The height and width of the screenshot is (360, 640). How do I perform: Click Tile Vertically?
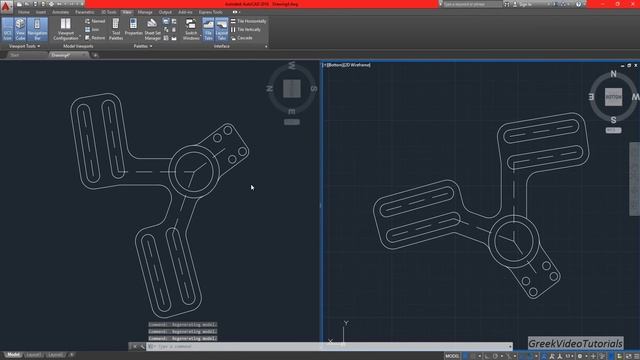click(x=246, y=29)
